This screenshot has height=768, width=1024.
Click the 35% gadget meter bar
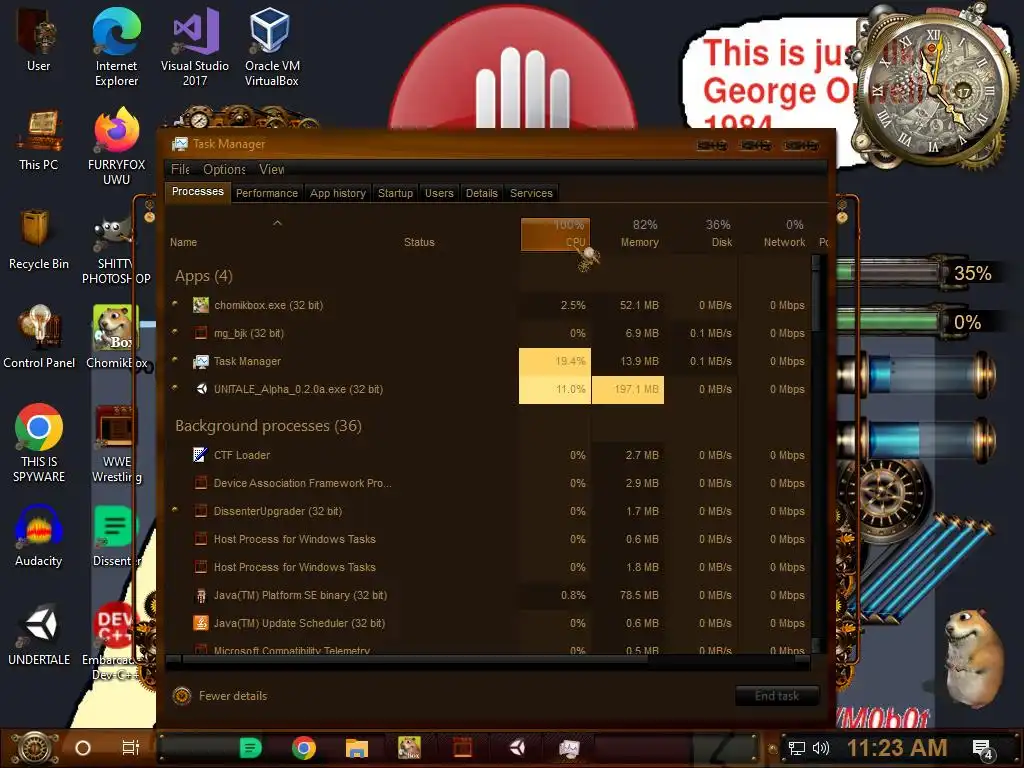tap(891, 272)
